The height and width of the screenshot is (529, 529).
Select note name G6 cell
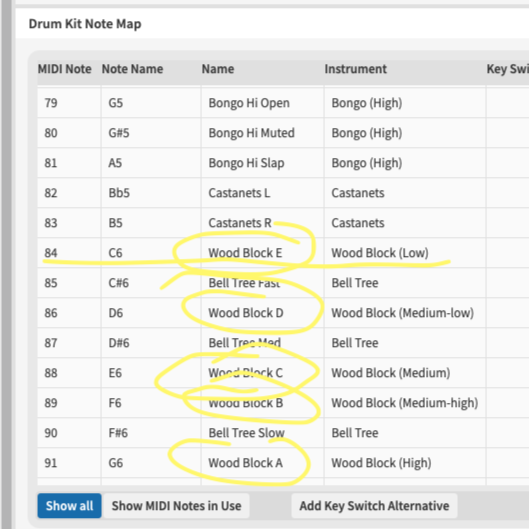(x=151, y=463)
